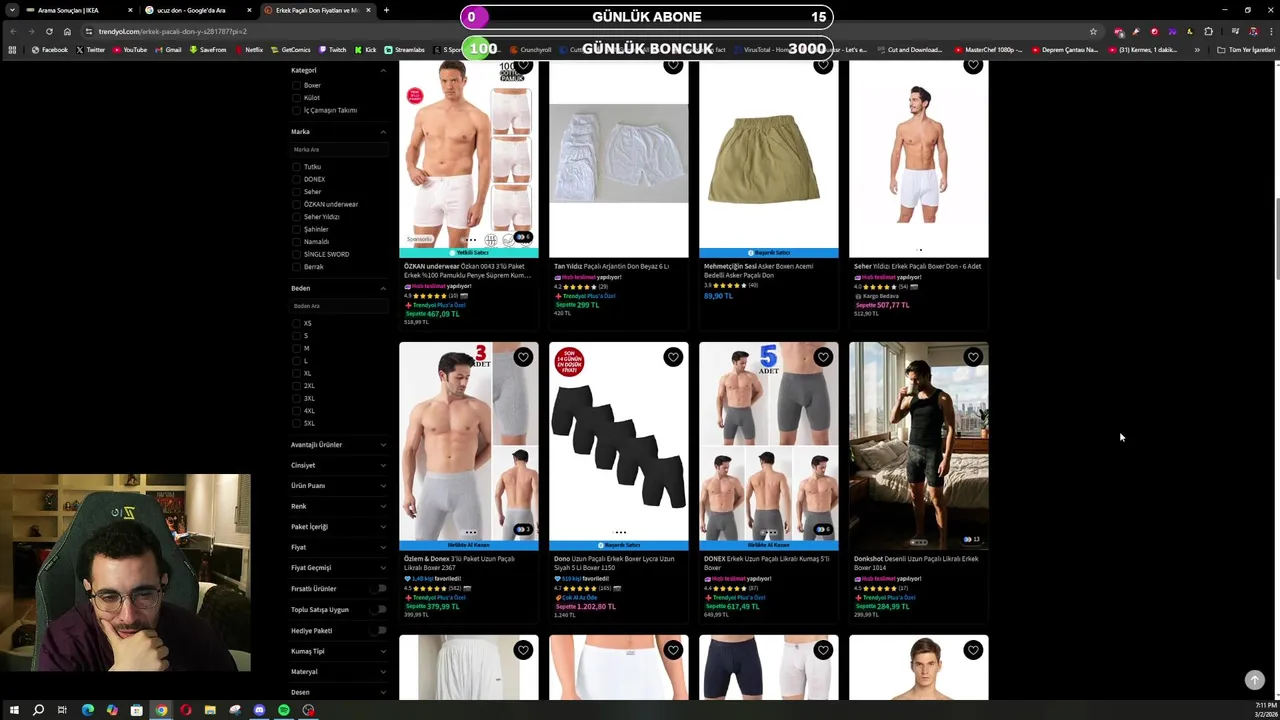Collapse the Marka filter section
Screen dimensions: 1280x720
pyautogui.click(x=382, y=132)
